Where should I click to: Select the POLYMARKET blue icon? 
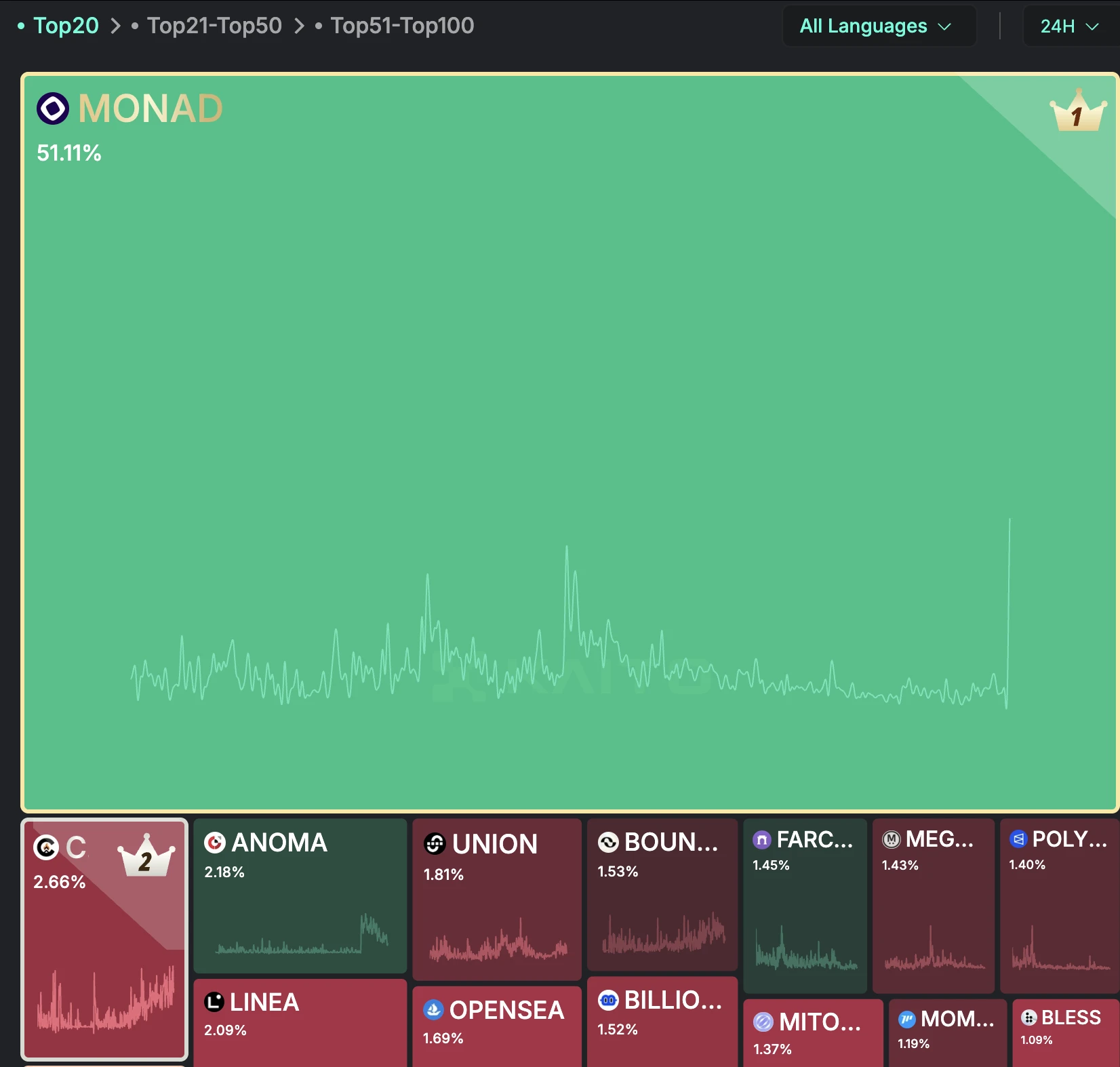[x=1018, y=839]
